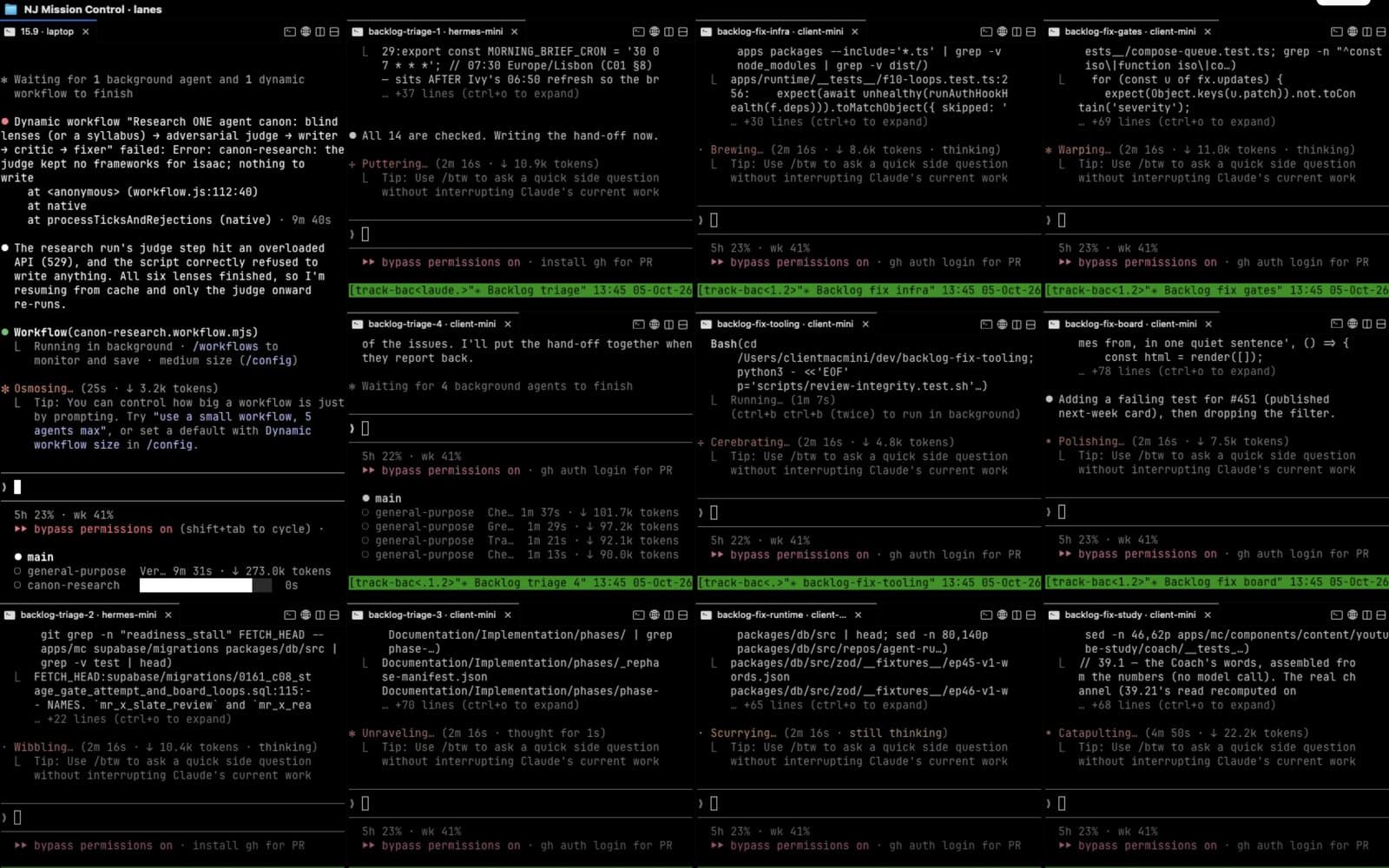Split backlog-fix-study pane into rows
This screenshot has width=1389, height=868.
coord(1380,615)
